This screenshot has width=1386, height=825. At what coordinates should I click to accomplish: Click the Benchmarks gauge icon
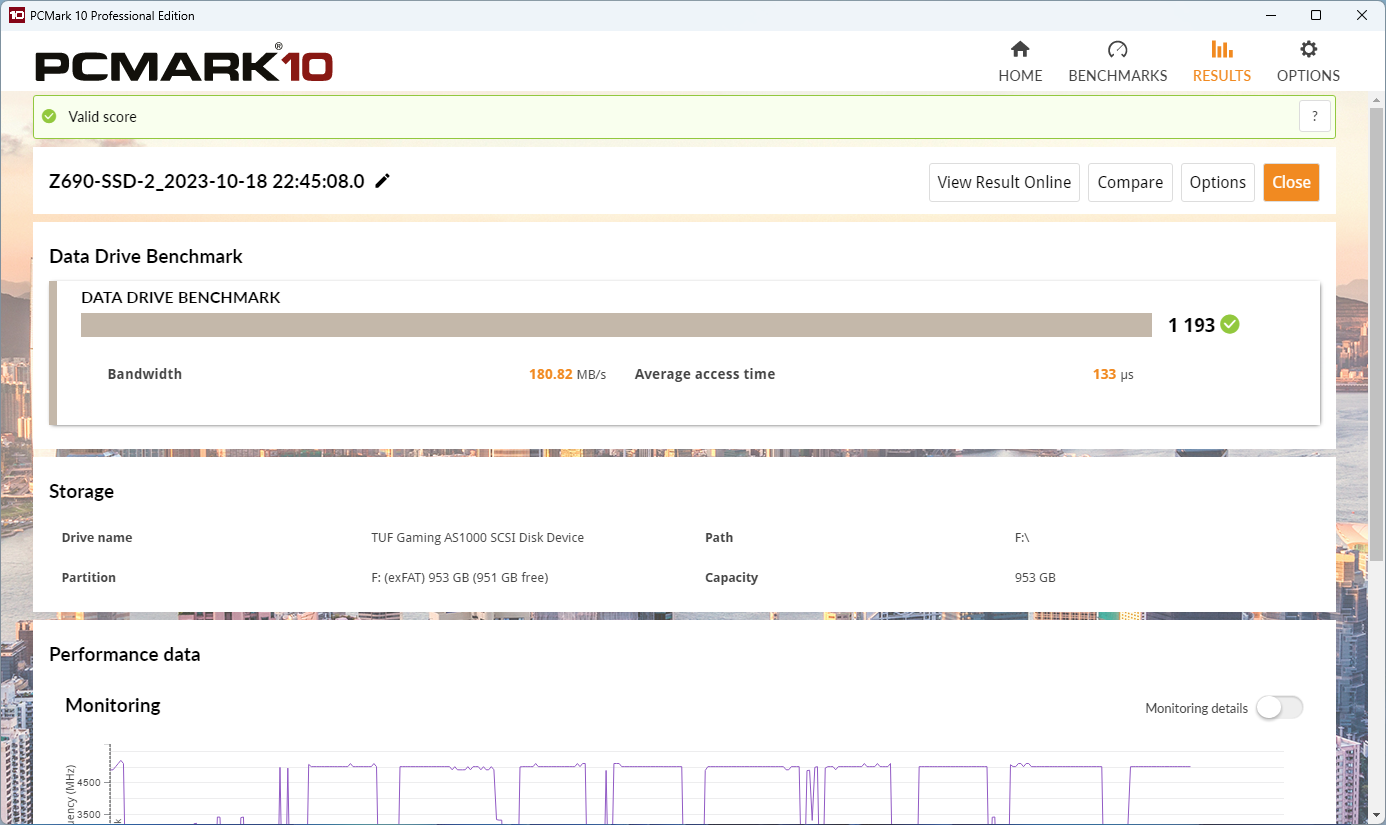click(1118, 49)
